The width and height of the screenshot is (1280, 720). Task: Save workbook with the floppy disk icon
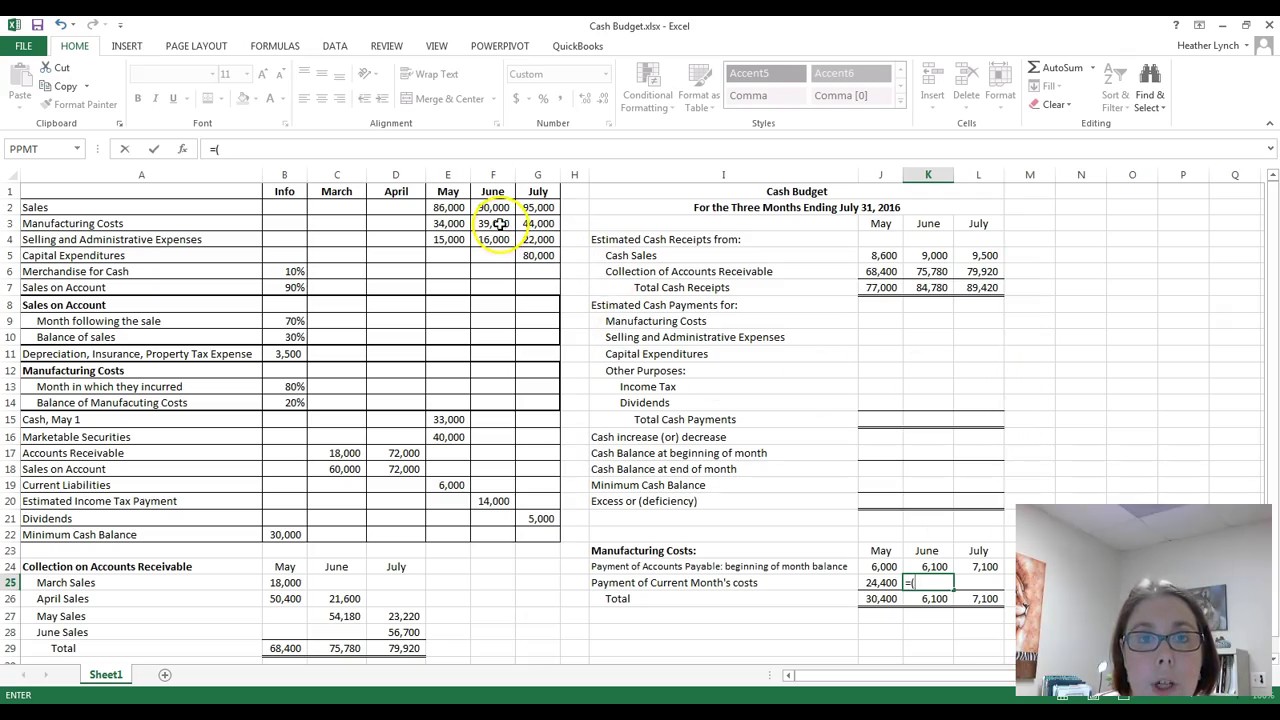click(x=37, y=25)
